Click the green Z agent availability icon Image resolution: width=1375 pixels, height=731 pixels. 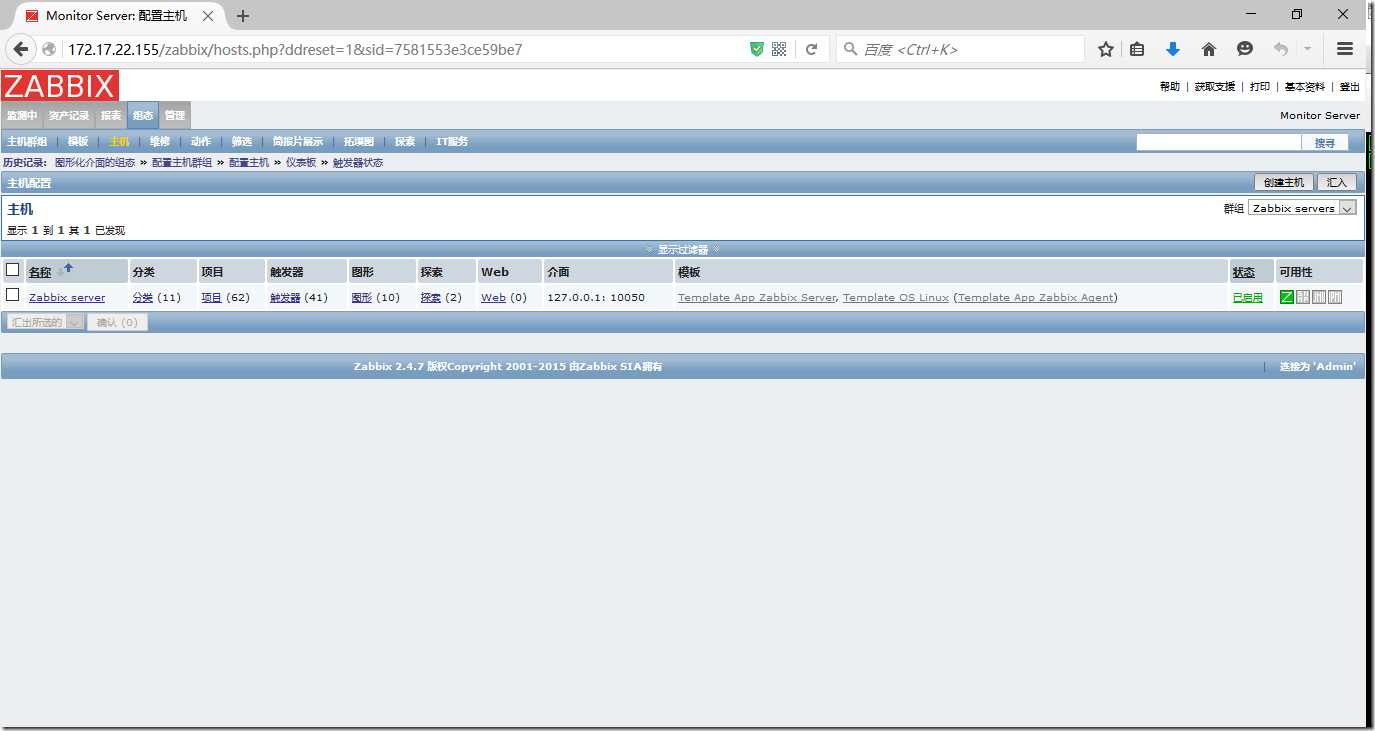click(x=1287, y=297)
